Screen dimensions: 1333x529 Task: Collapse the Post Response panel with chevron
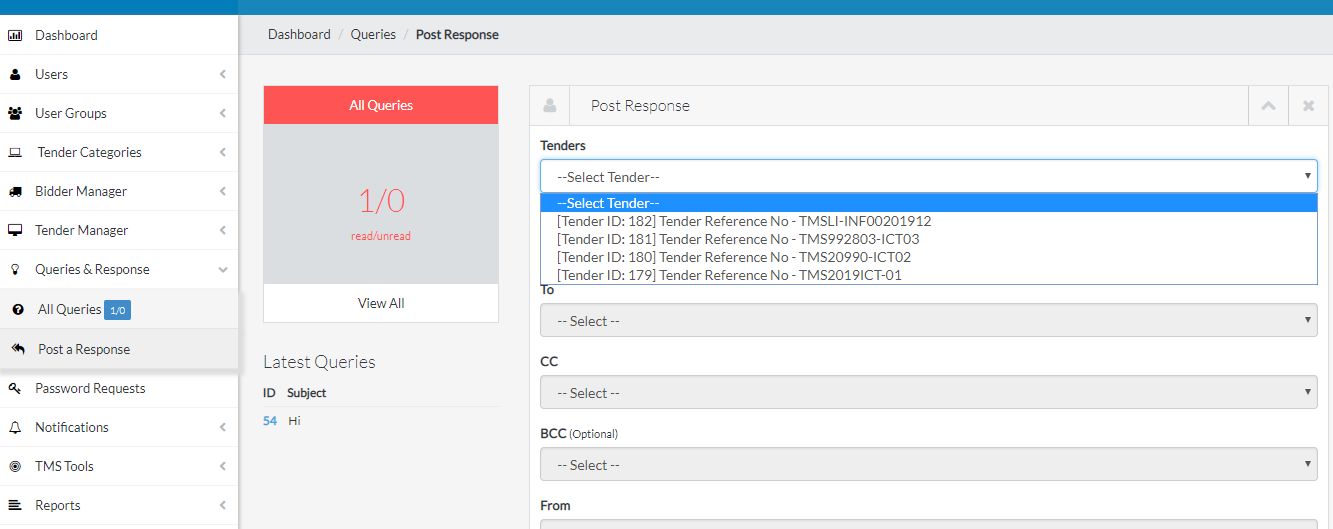tap(1268, 105)
